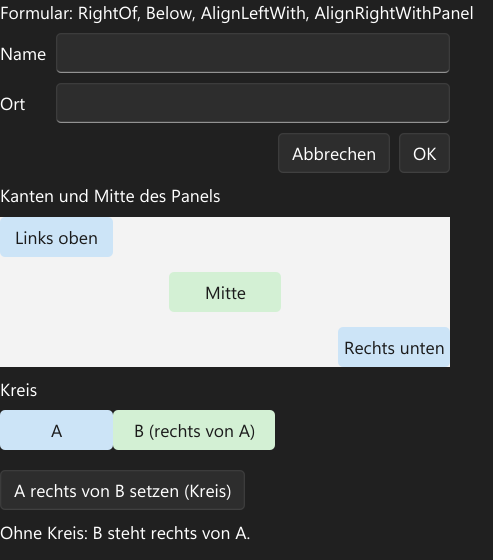Click the Formular heading text
This screenshot has width=493, height=560.
(x=236, y=14)
